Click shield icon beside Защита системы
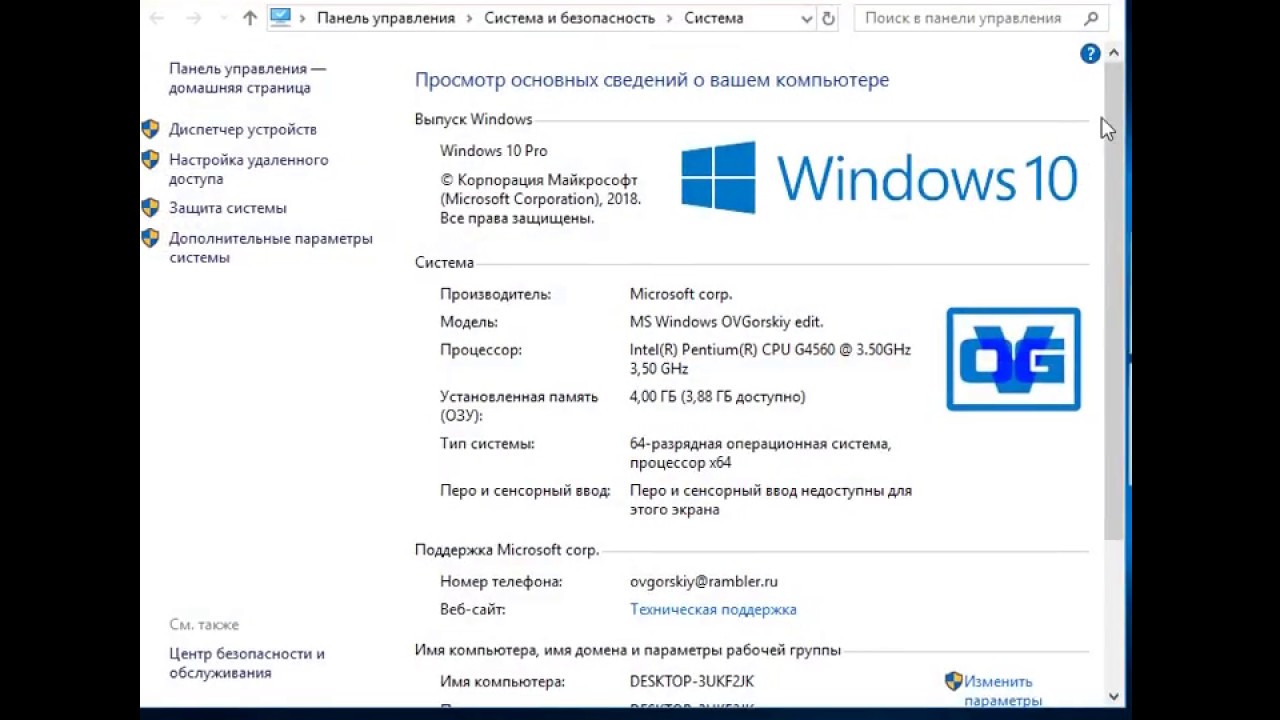Screen dimensions: 1280x720 click(x=150, y=208)
